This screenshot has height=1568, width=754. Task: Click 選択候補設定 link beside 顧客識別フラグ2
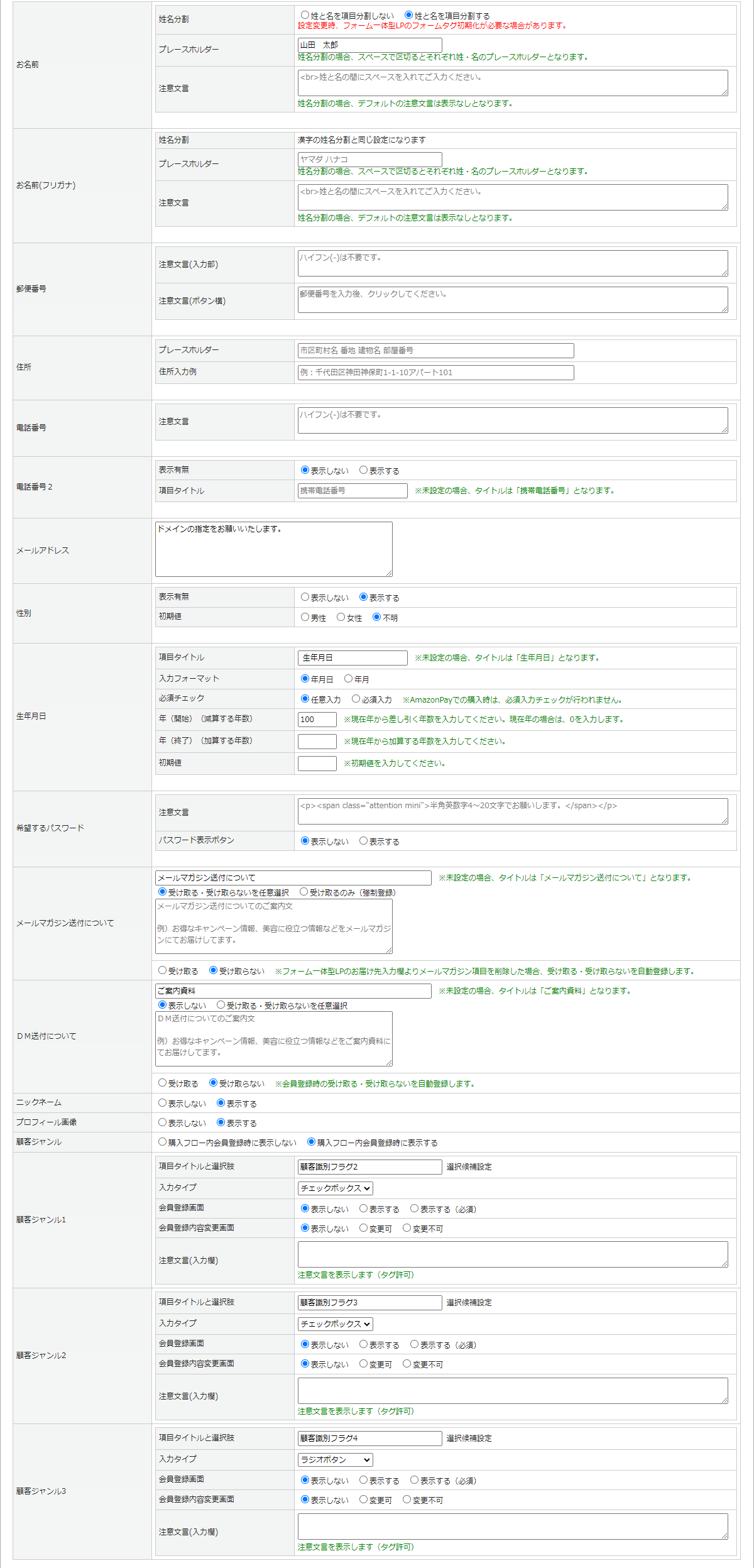pyautogui.click(x=469, y=1167)
